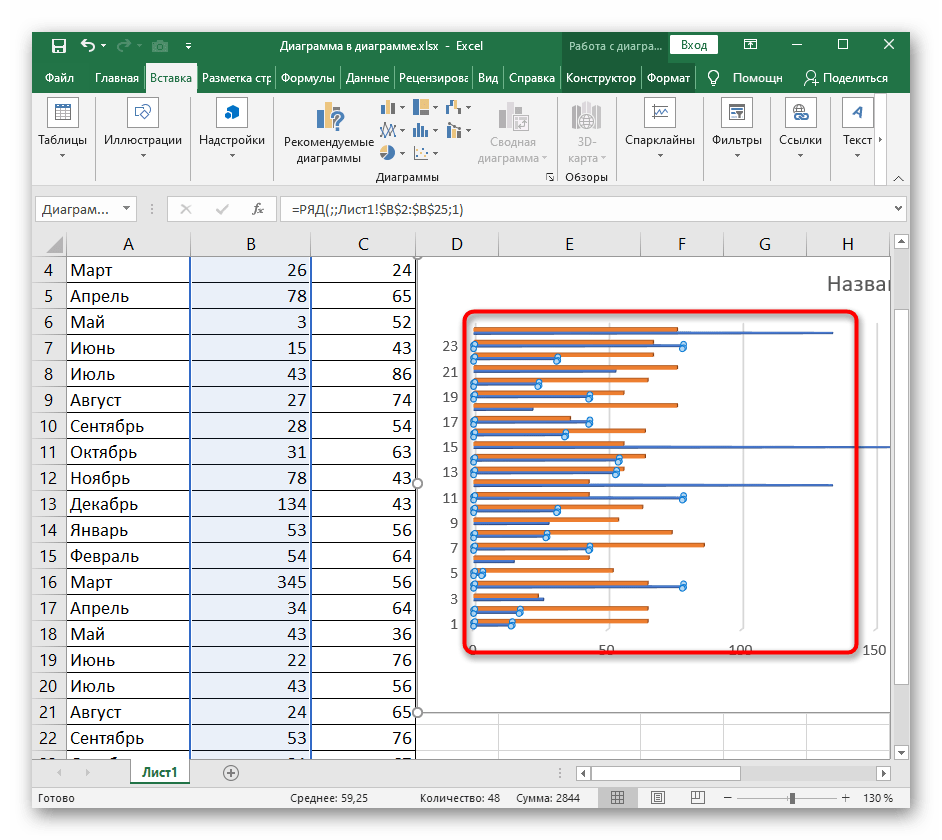Viewport: 942px width, 840px height.
Task: Switch to the Конструктор tab
Action: pyautogui.click(x=600, y=78)
